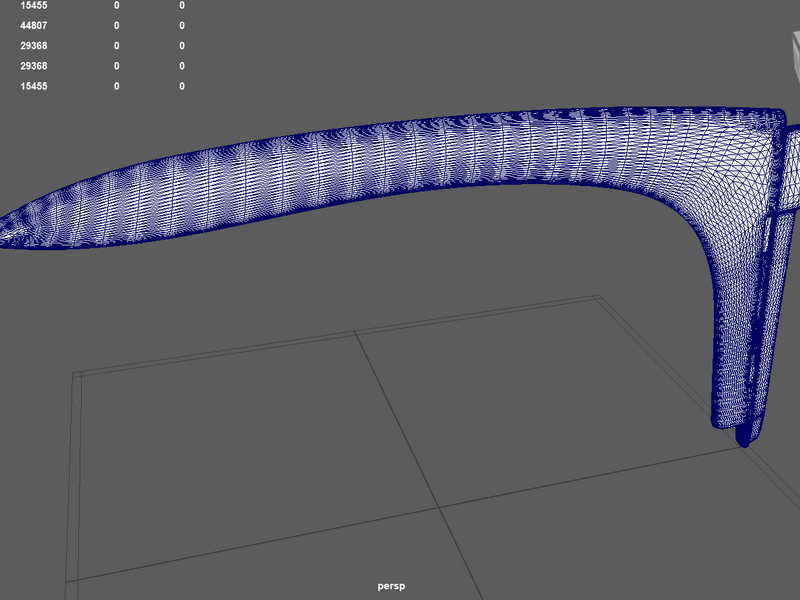Click the last-column zero beside bottom 15455
This screenshot has width=800, height=600.
coord(182,86)
